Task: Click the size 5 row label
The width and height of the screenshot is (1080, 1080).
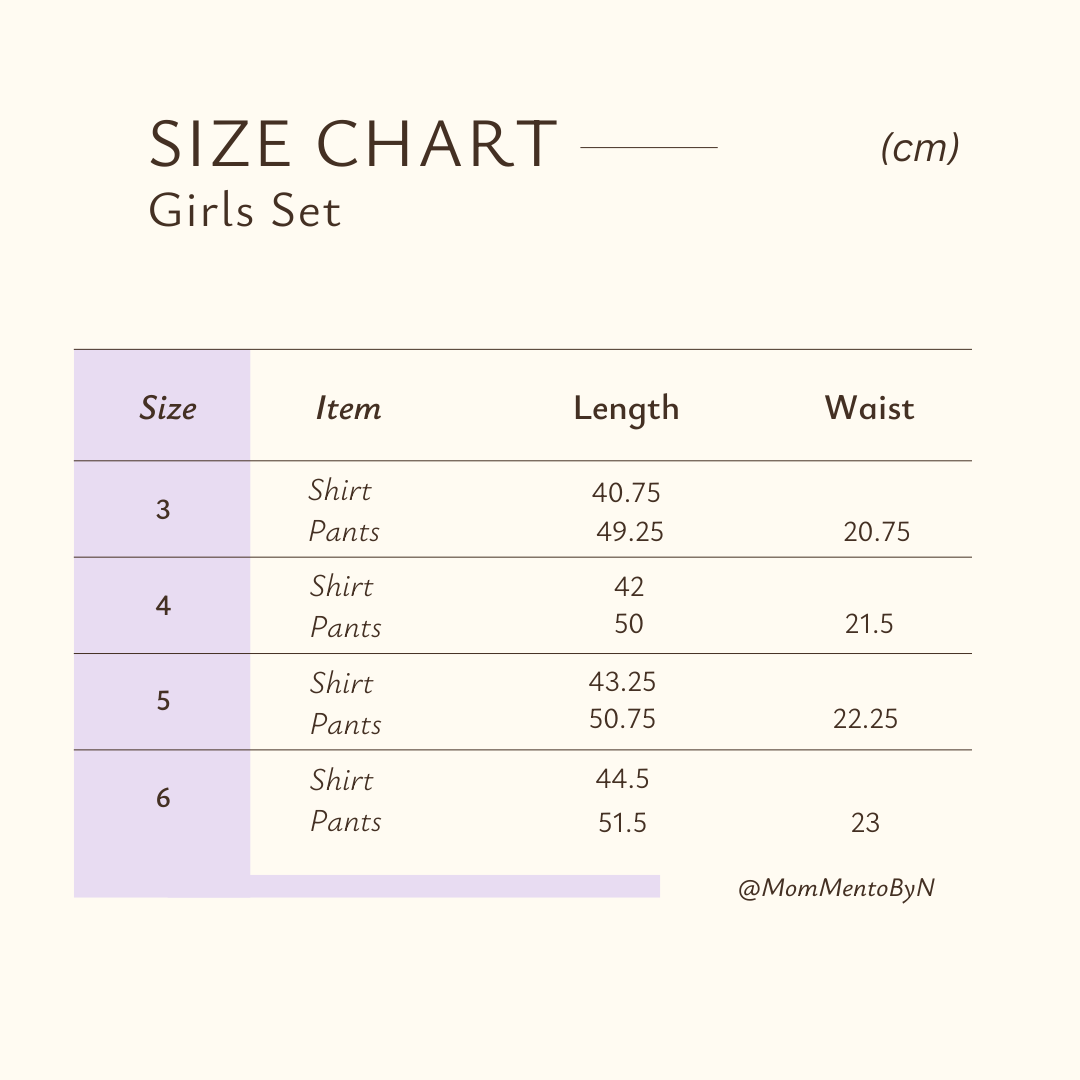Action: pos(163,701)
